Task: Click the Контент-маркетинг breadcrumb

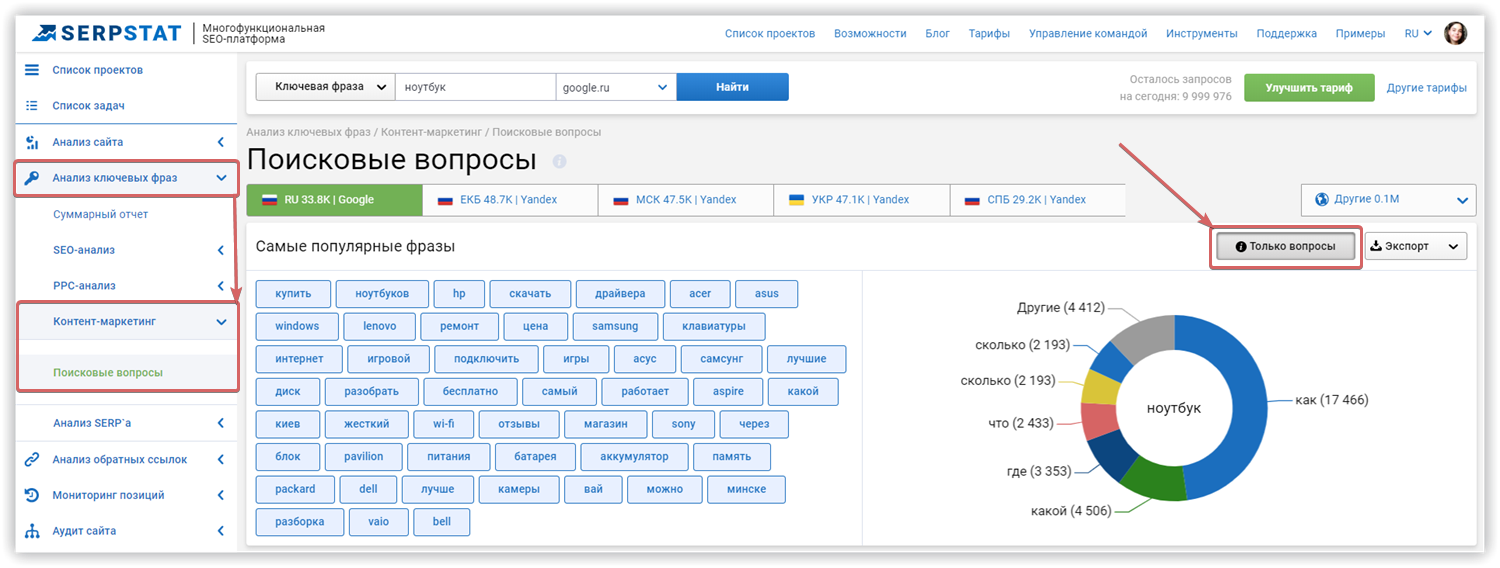Action: pyautogui.click(x=431, y=132)
